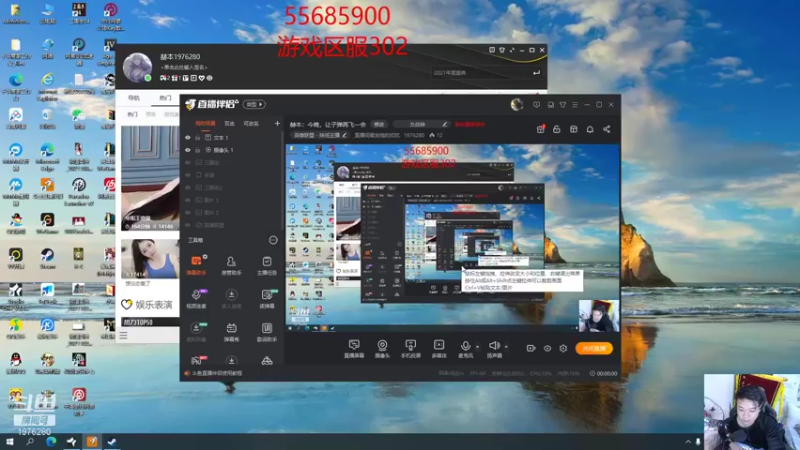Open the 歌词助手 tool
Viewport: 800px width, 450px height.
(267, 332)
